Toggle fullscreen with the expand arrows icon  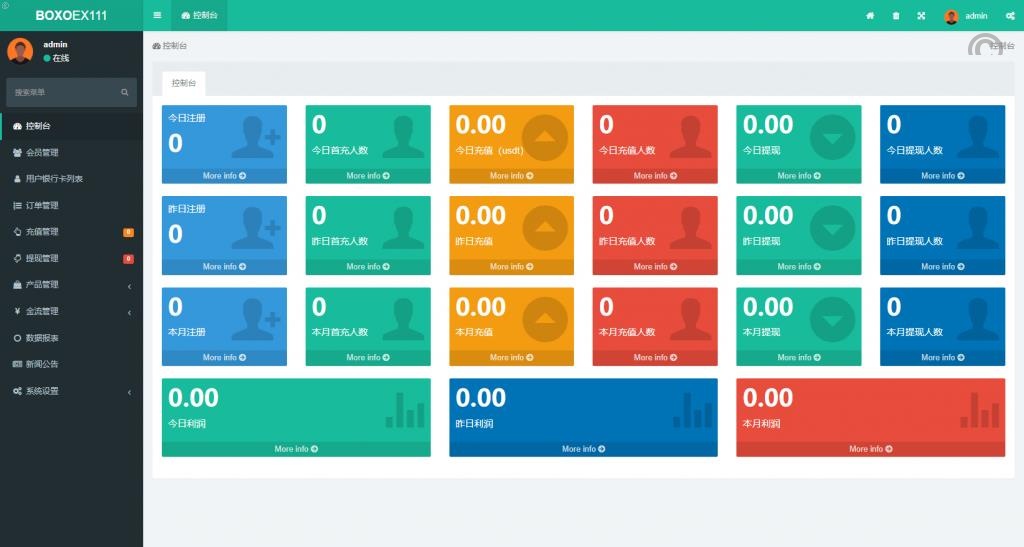click(921, 16)
